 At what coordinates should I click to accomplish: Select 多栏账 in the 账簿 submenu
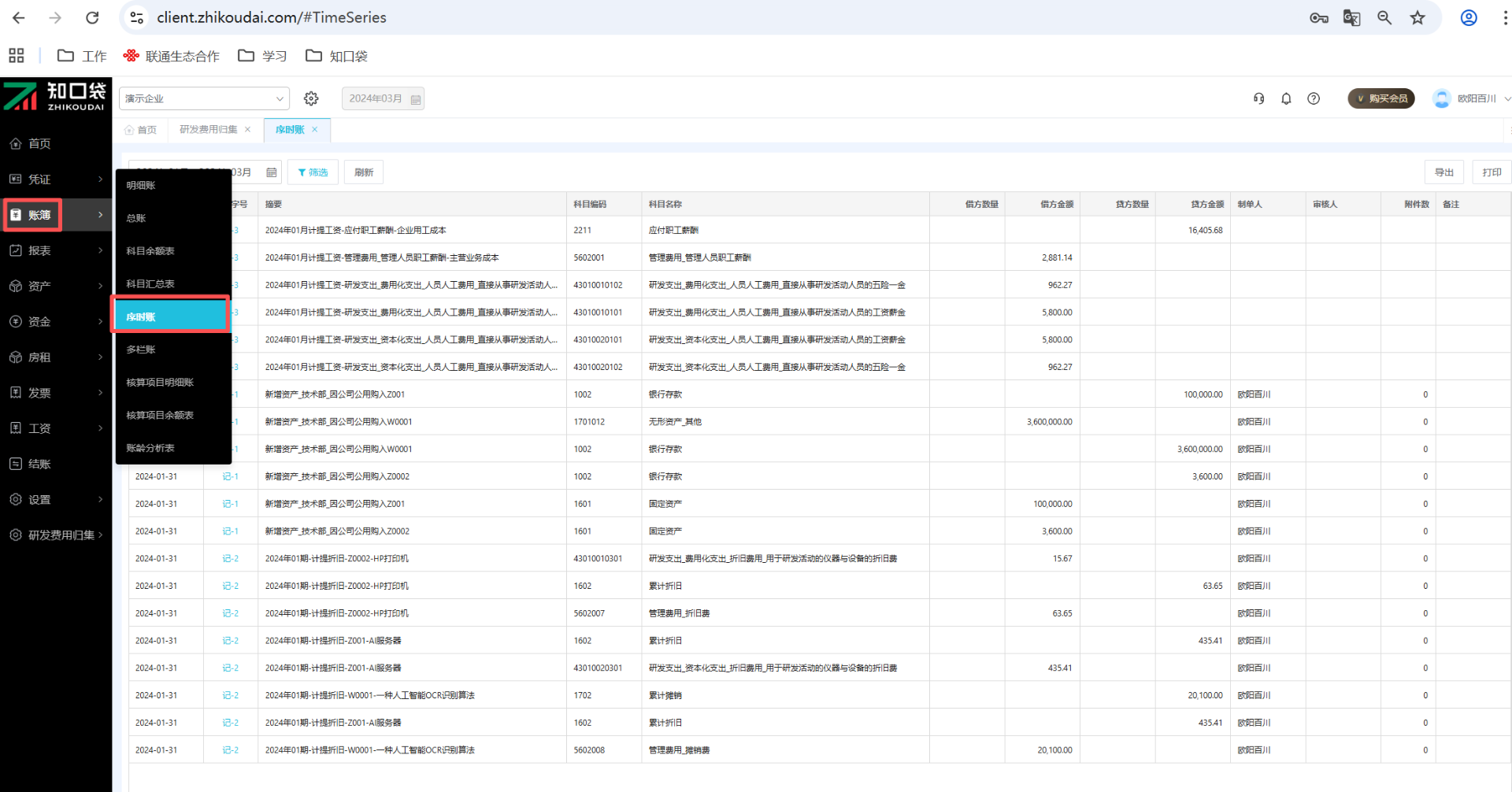point(141,350)
